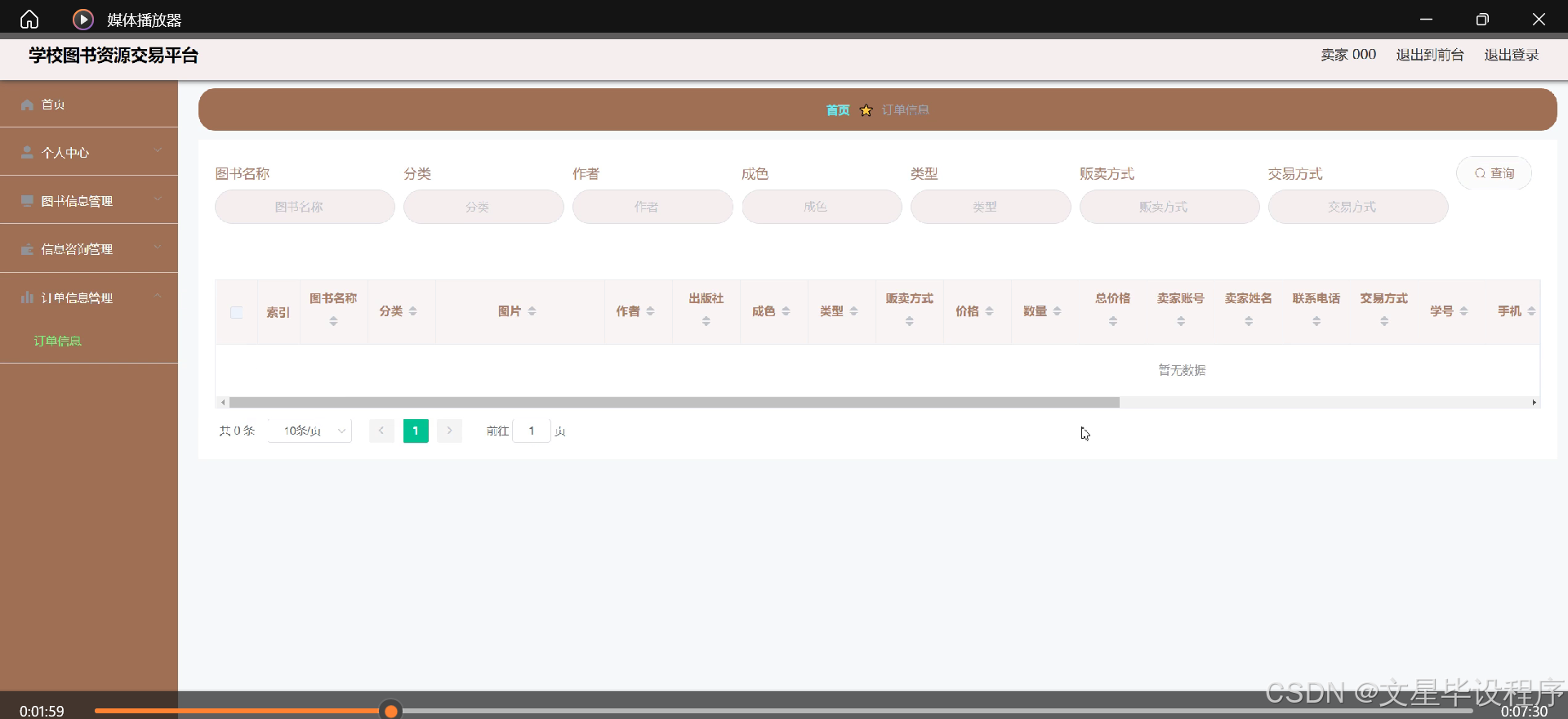Click the house icon beside 首页 in sidebar

pyautogui.click(x=27, y=105)
